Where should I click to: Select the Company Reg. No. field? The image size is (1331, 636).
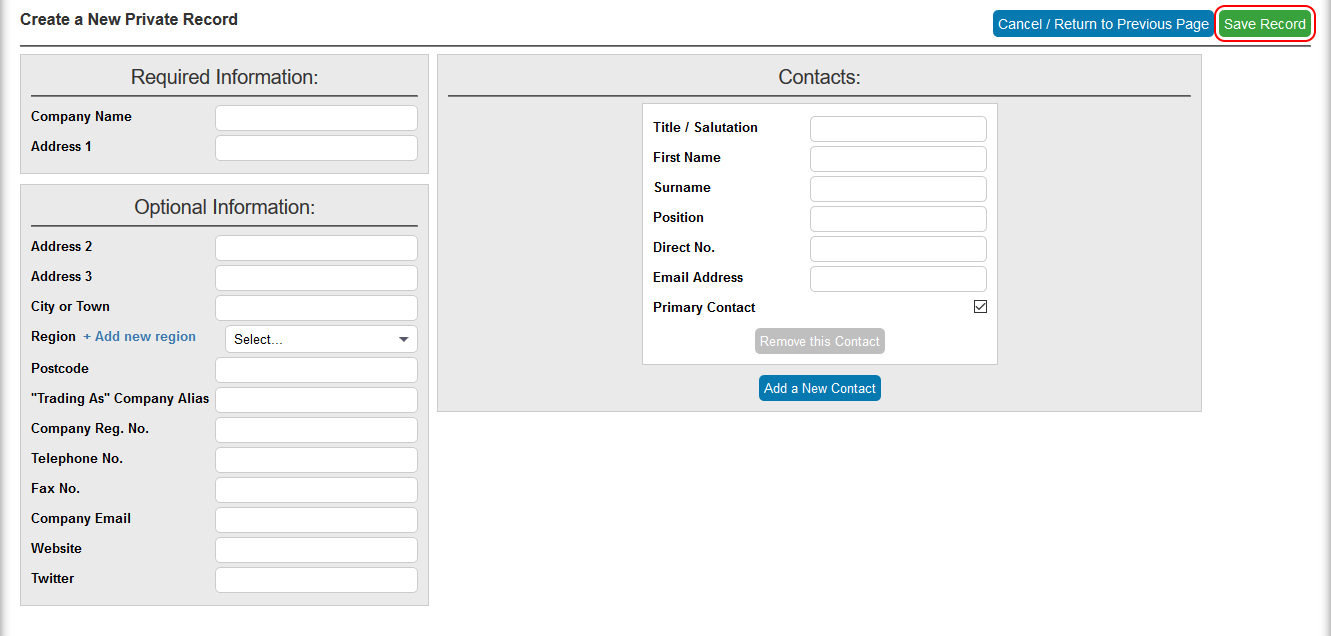point(316,430)
